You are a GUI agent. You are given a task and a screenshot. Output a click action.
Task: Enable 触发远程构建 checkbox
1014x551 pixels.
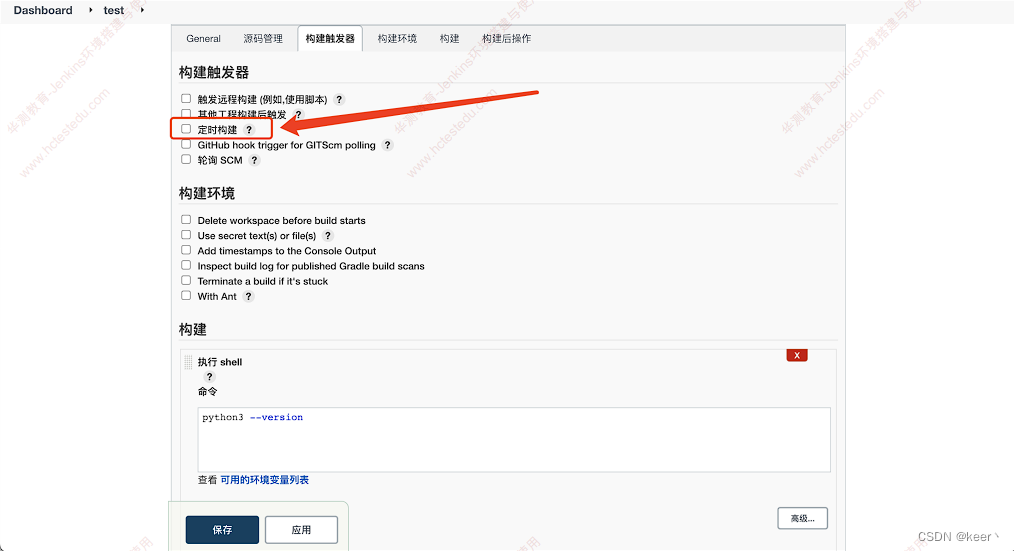point(186,99)
